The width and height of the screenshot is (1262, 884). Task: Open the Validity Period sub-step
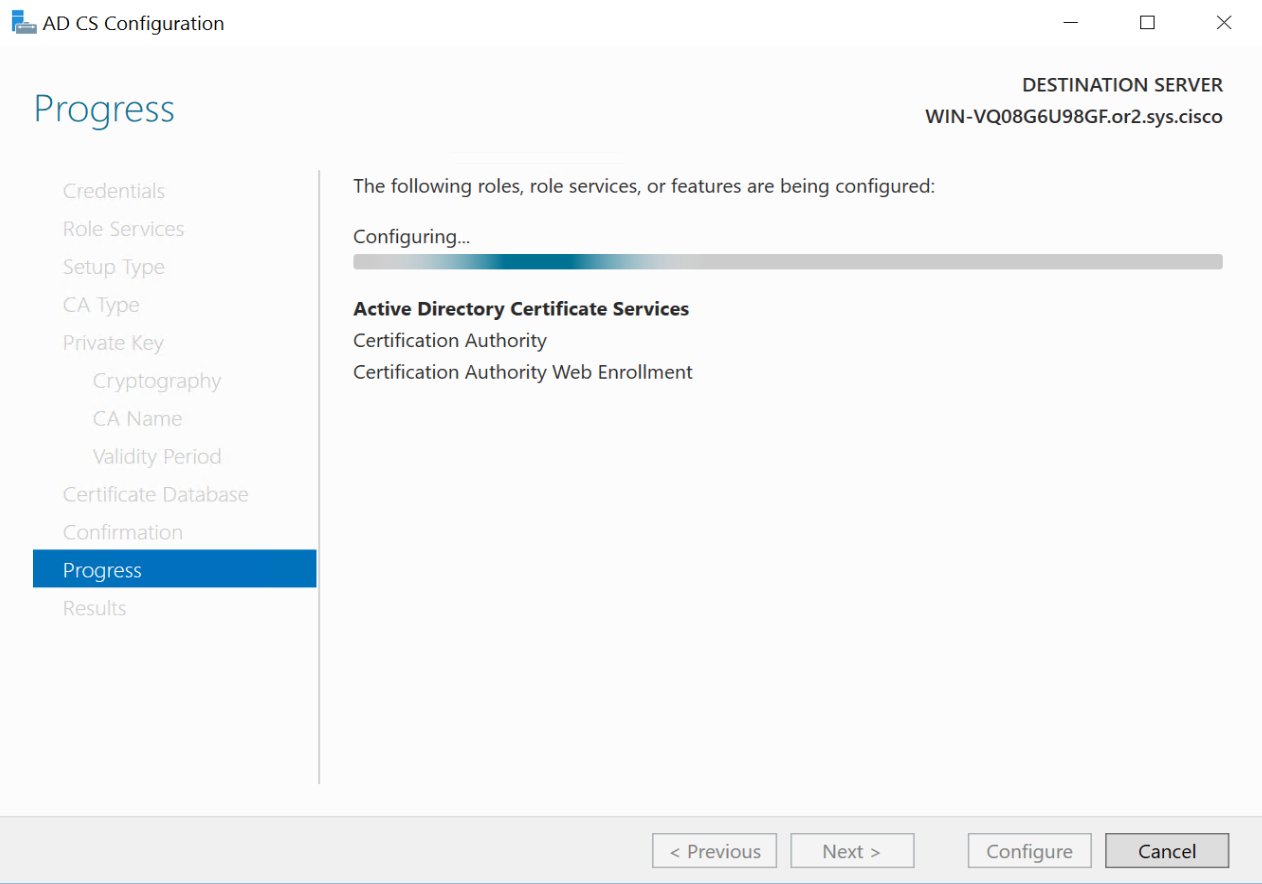click(x=157, y=457)
